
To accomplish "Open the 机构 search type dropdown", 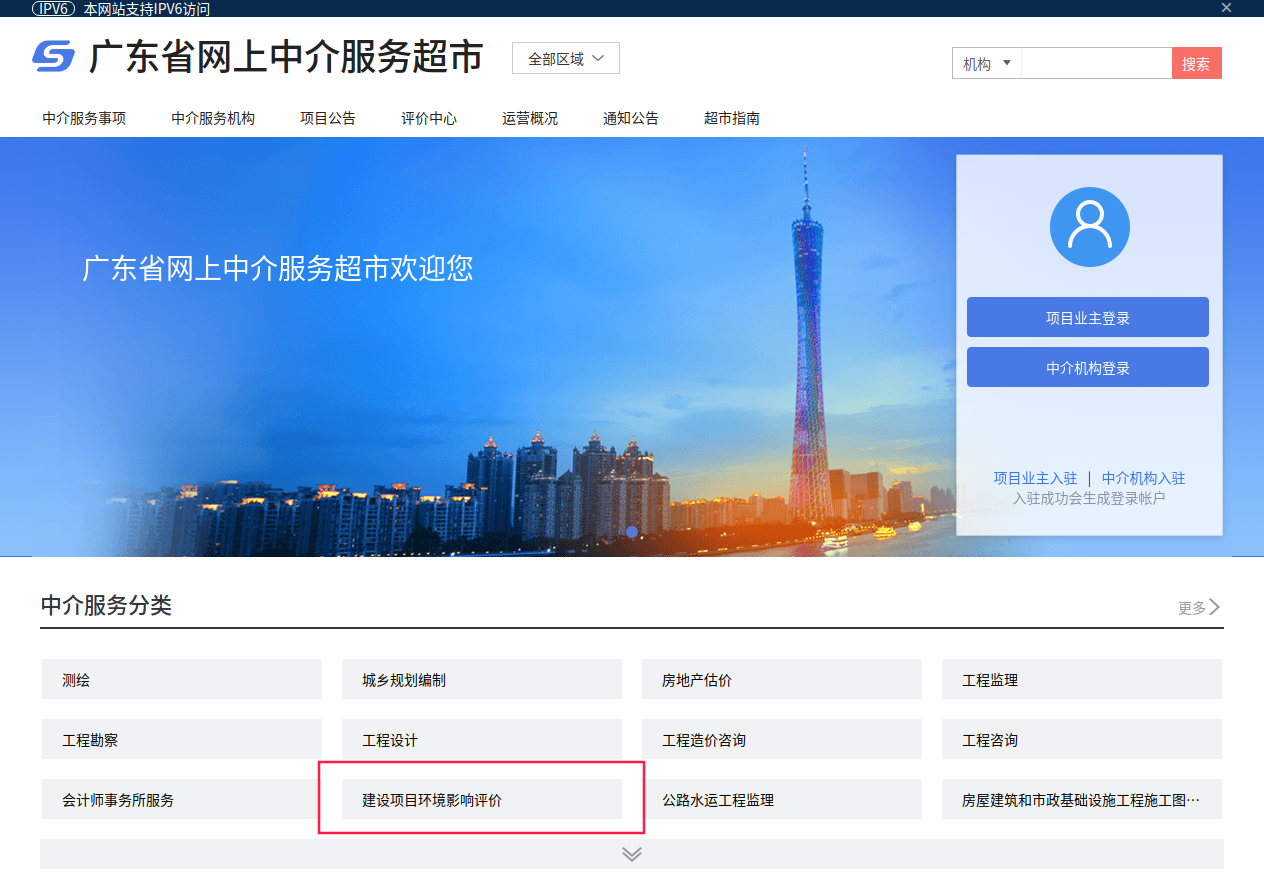I will click(x=987, y=63).
